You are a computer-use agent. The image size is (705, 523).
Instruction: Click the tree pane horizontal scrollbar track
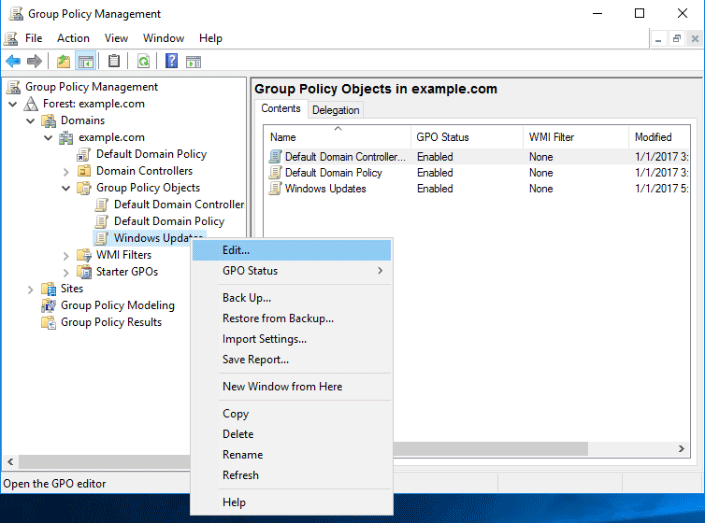click(x=104, y=461)
